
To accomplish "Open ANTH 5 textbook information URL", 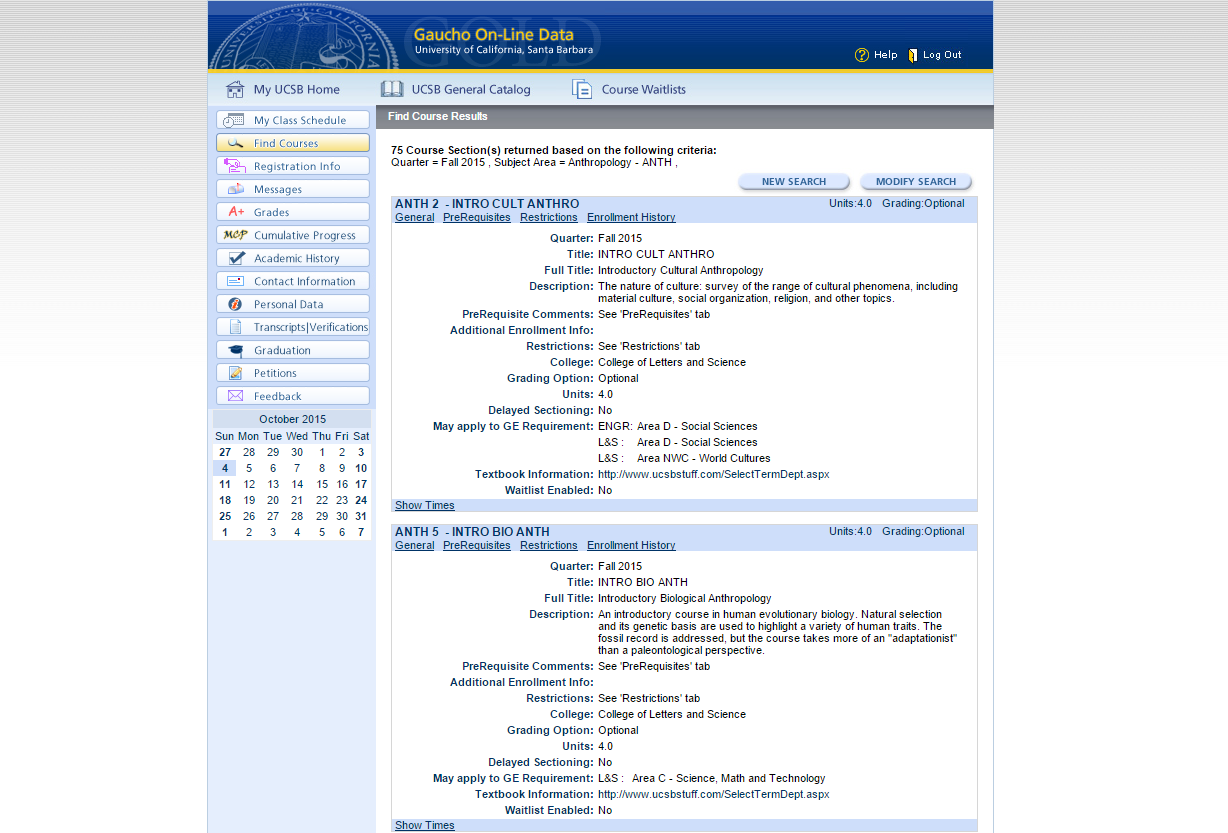I will point(713,794).
